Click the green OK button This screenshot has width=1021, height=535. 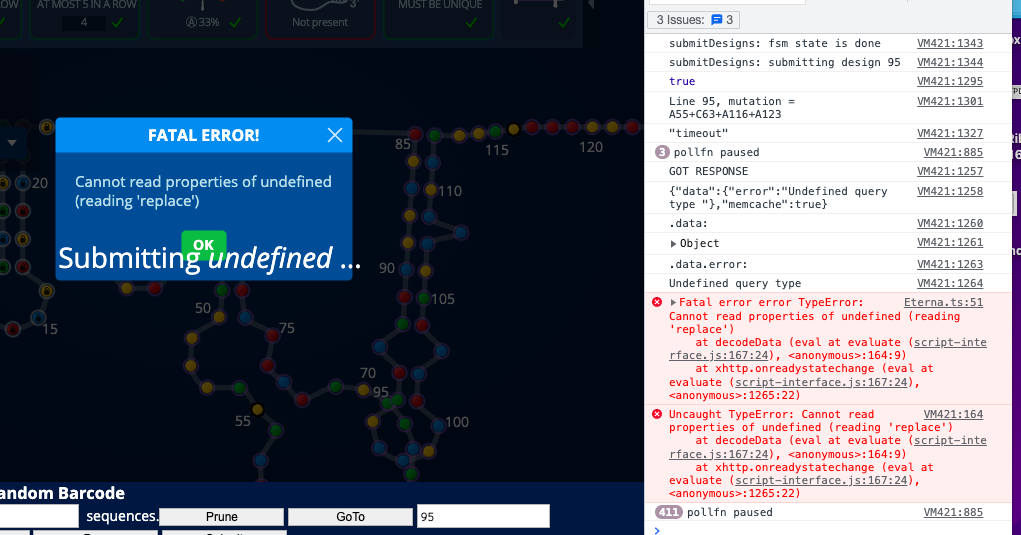[x=203, y=244]
